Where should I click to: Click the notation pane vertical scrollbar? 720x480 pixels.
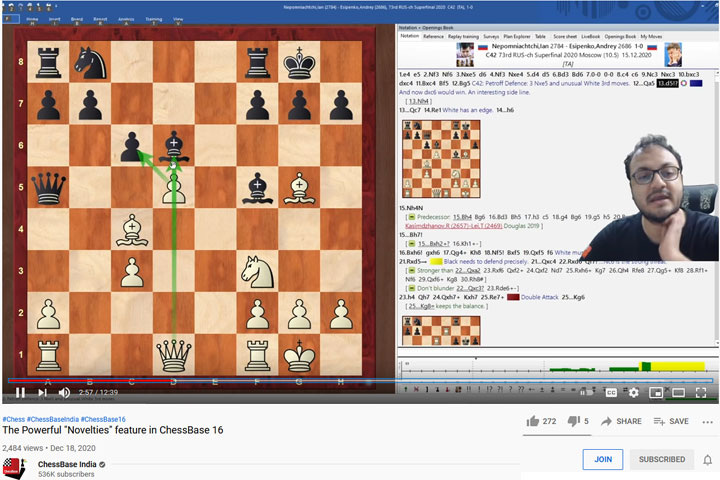(x=717, y=208)
